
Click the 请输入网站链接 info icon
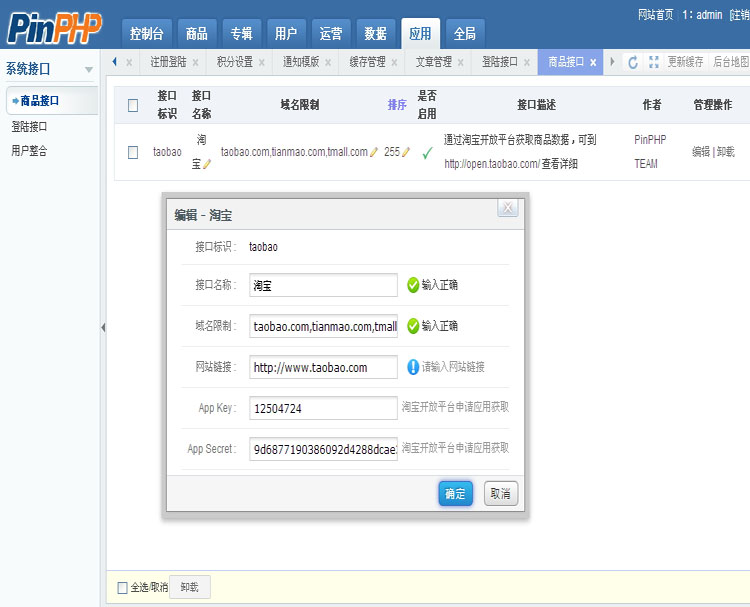pyautogui.click(x=413, y=367)
